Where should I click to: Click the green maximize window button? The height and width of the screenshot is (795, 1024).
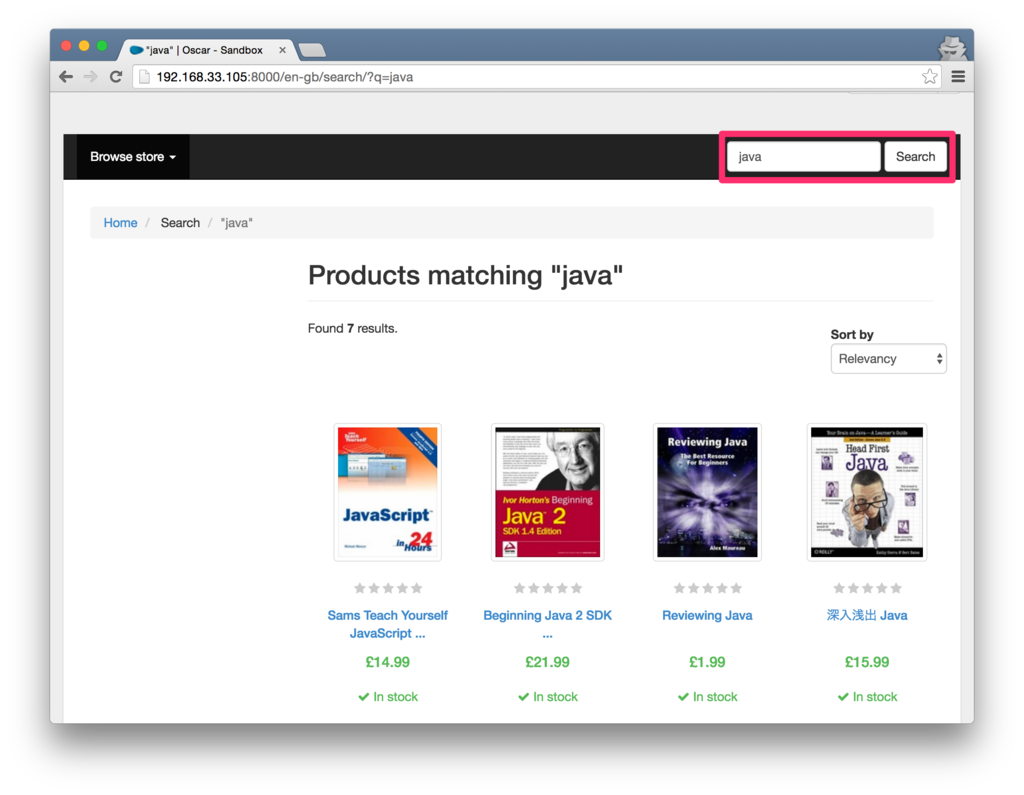click(102, 46)
